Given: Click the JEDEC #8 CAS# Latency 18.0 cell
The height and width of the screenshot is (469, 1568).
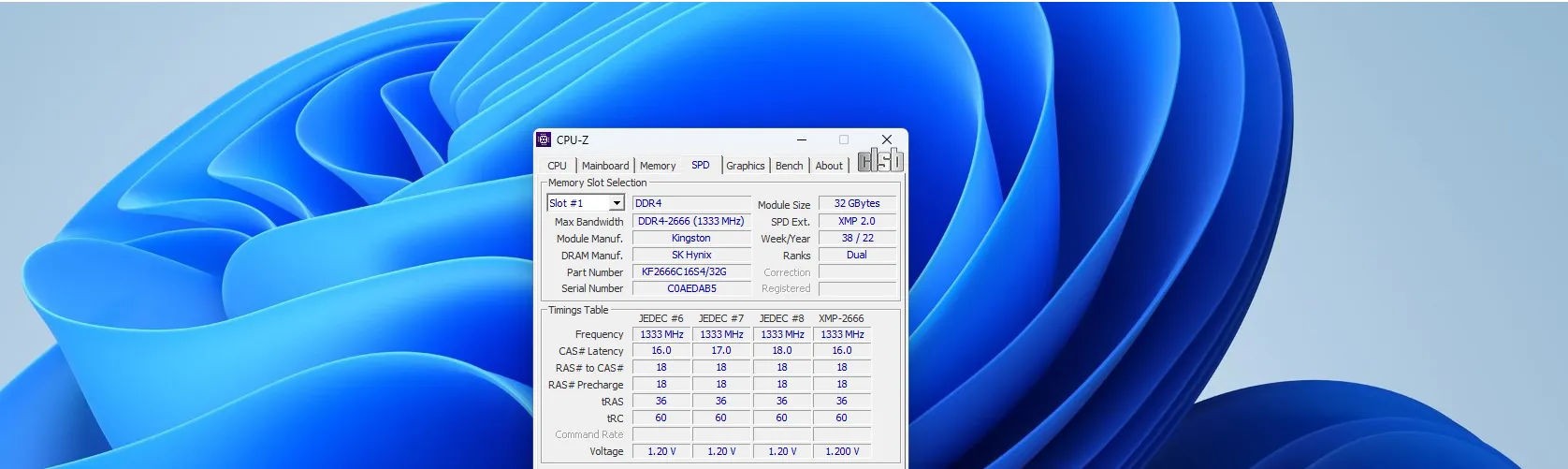Looking at the screenshot, I should (782, 350).
